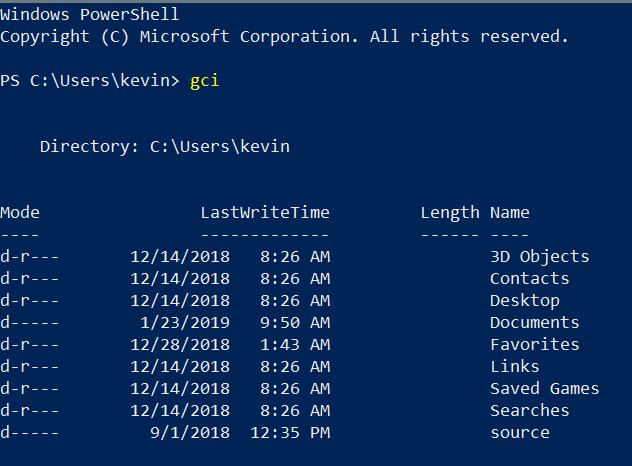Screen dimensions: 632x466
Task: Click the Name column header
Action: point(509,213)
